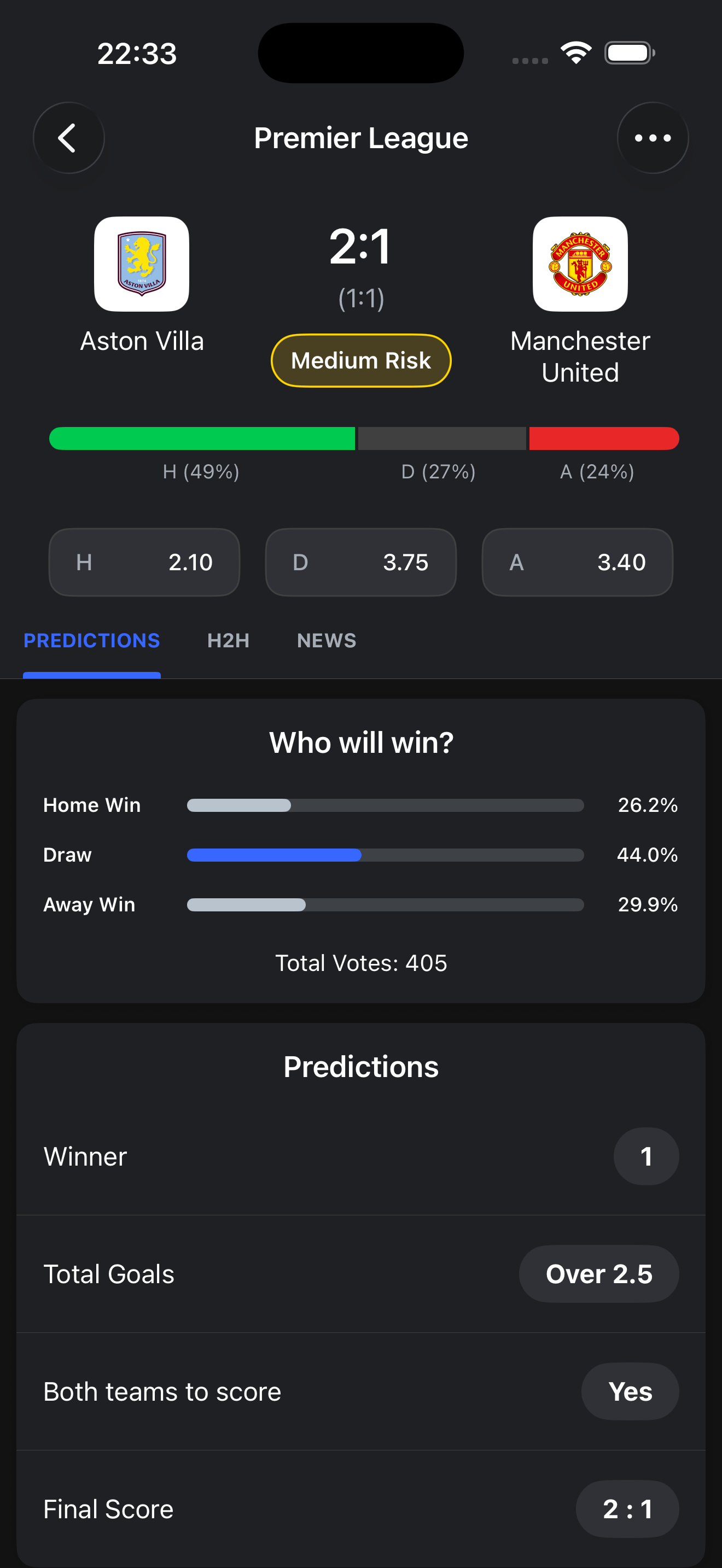Tap the Manchester United club badge
This screenshot has height=1568, width=722.
point(580,264)
